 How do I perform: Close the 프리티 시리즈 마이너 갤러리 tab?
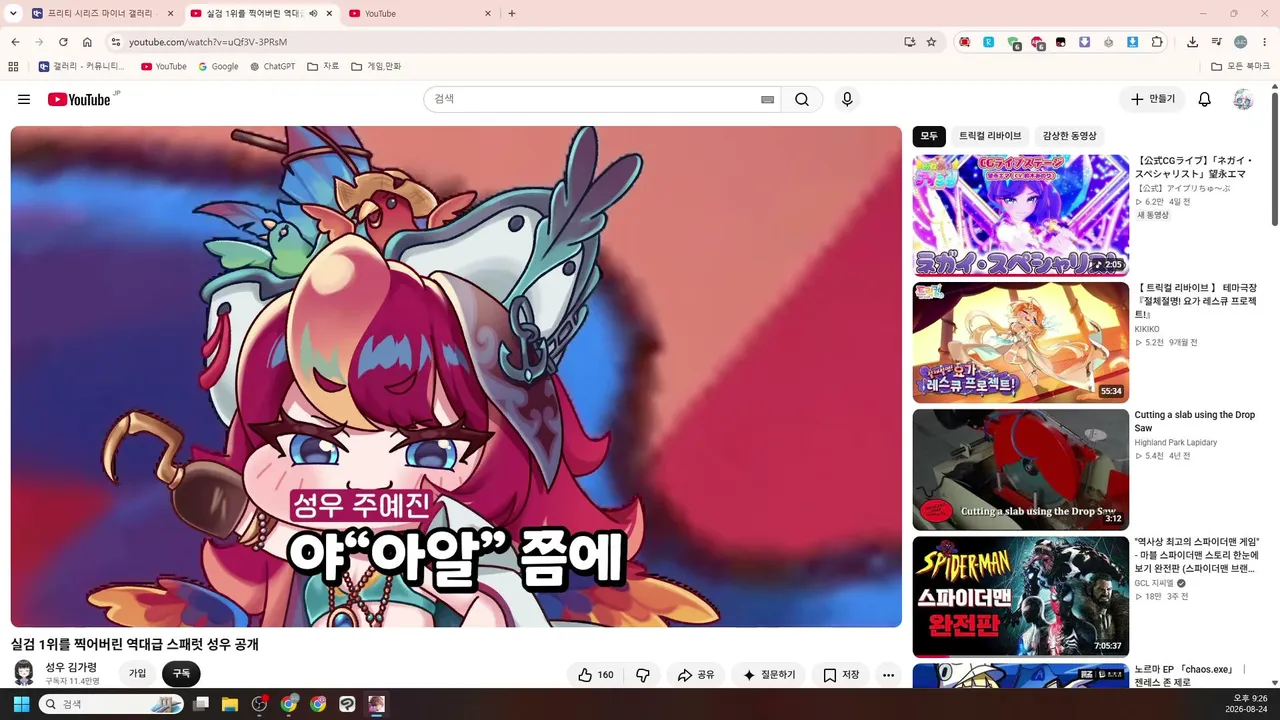(x=171, y=13)
